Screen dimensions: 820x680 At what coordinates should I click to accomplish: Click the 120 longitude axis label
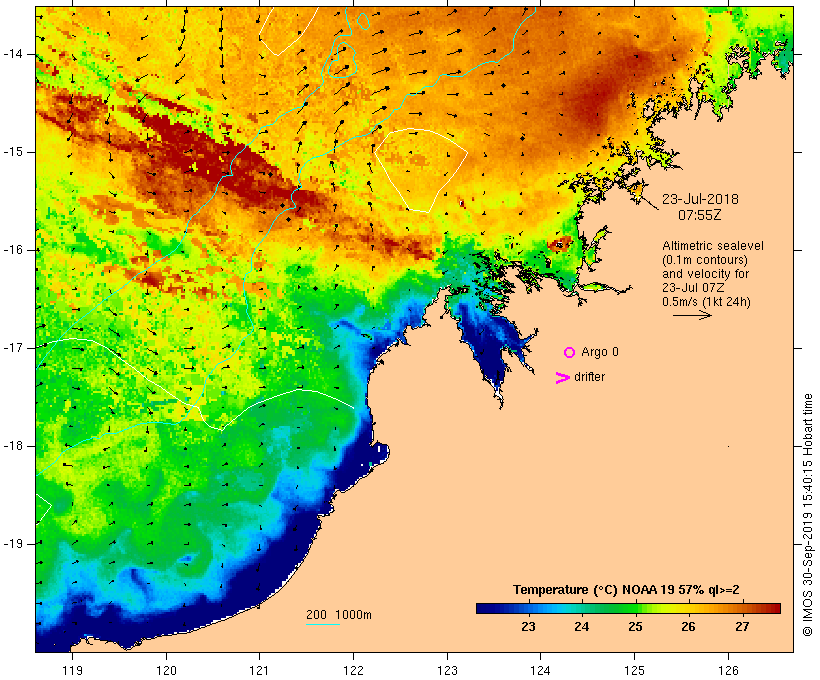tap(166, 671)
